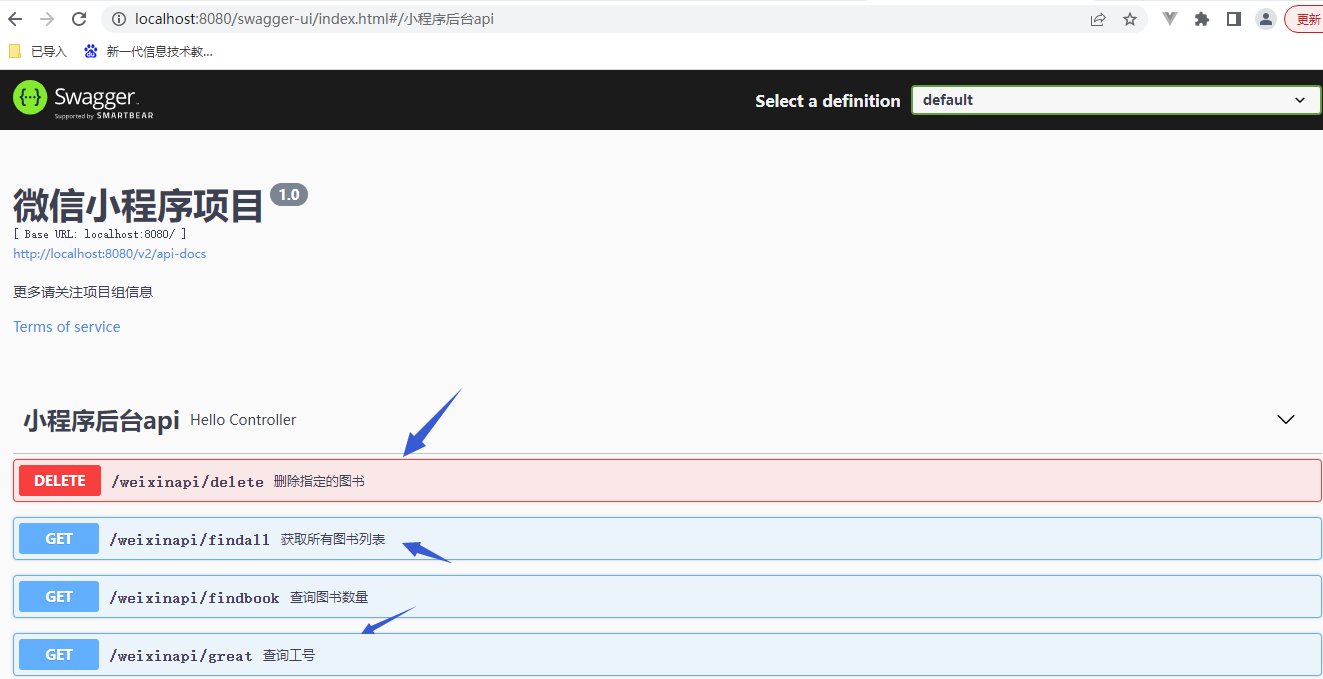Viewport: 1323px width, 679px height.
Task: Open the 已导入 bookmarks folder
Action: pyautogui.click(x=38, y=51)
